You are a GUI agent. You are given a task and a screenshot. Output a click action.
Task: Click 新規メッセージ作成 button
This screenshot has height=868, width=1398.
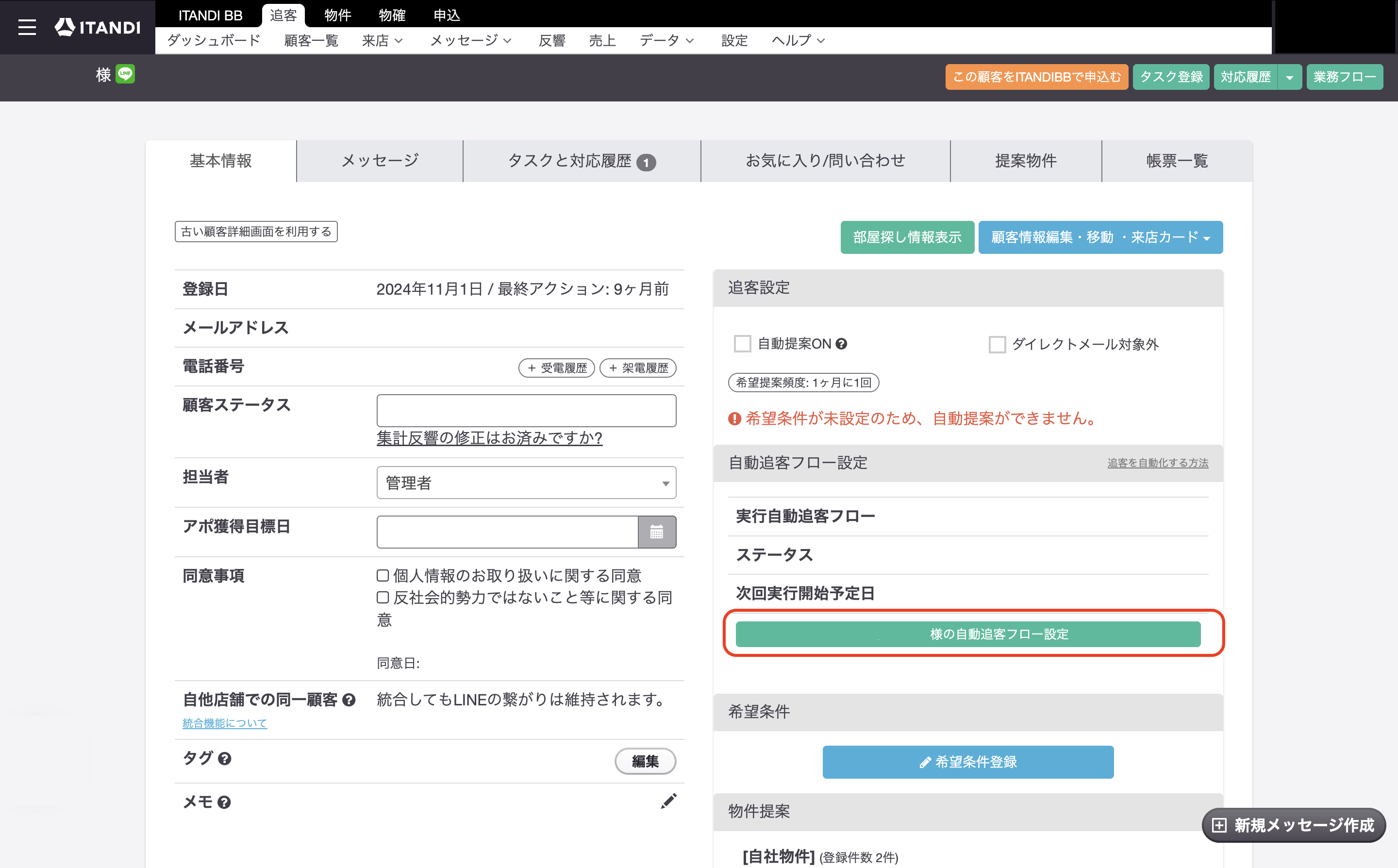pyautogui.click(x=1294, y=825)
